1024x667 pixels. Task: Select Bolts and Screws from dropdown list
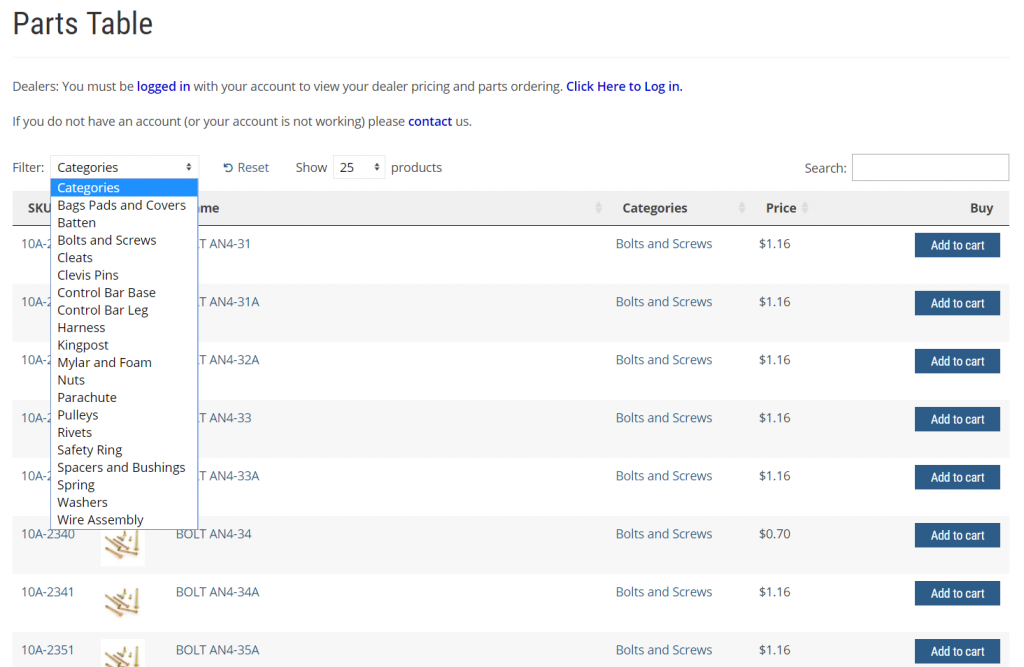point(107,240)
